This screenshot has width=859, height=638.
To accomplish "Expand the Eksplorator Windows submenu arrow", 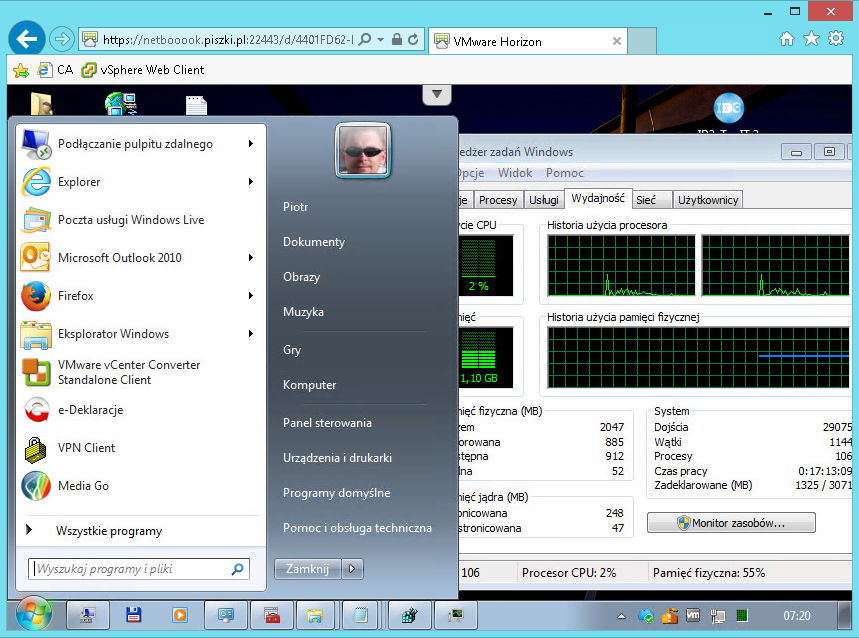I will 250,334.
